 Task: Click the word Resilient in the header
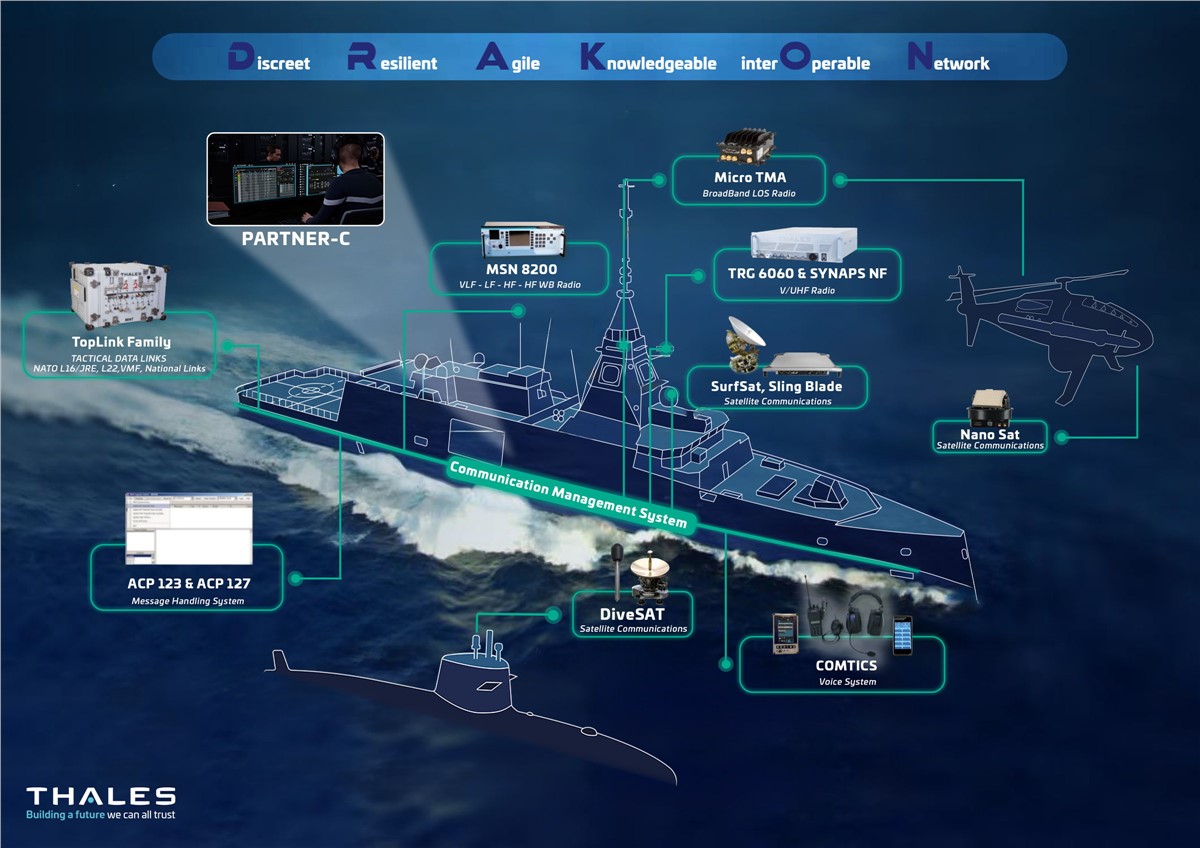pos(392,58)
